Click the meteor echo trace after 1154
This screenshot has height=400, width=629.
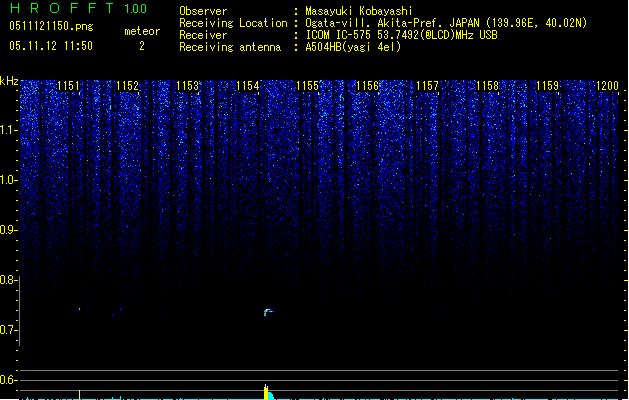pos(268,312)
